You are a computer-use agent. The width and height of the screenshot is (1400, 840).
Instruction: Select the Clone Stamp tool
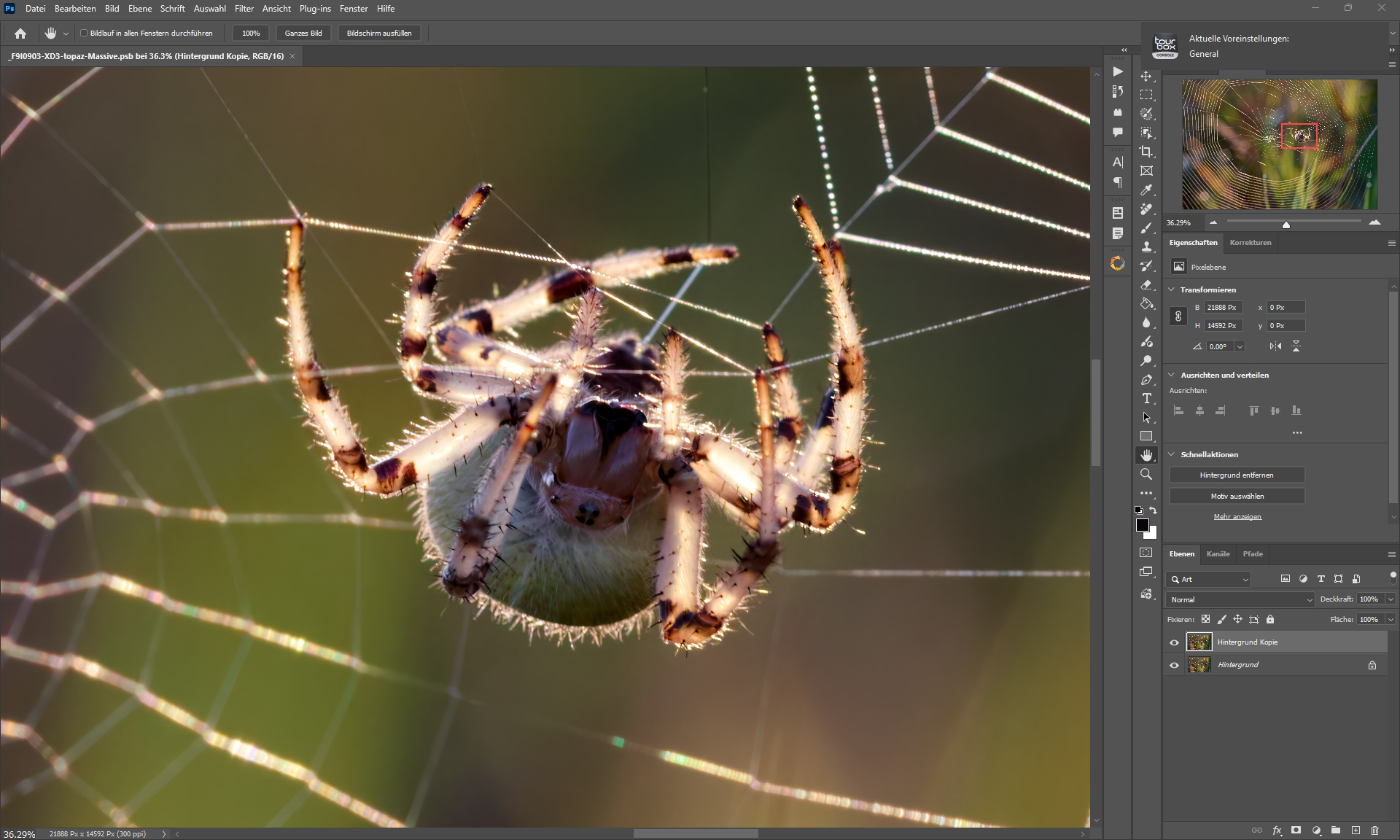tap(1146, 246)
